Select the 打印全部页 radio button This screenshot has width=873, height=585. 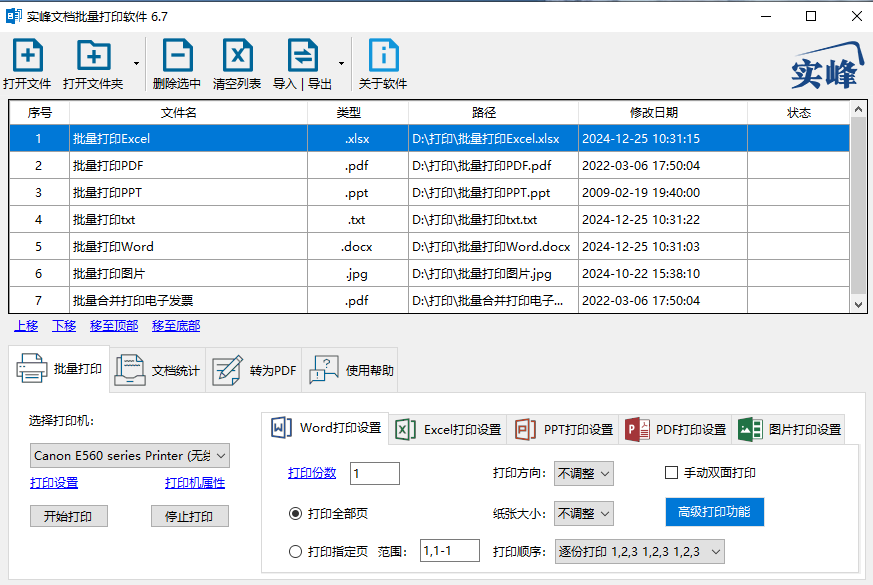pos(295,514)
